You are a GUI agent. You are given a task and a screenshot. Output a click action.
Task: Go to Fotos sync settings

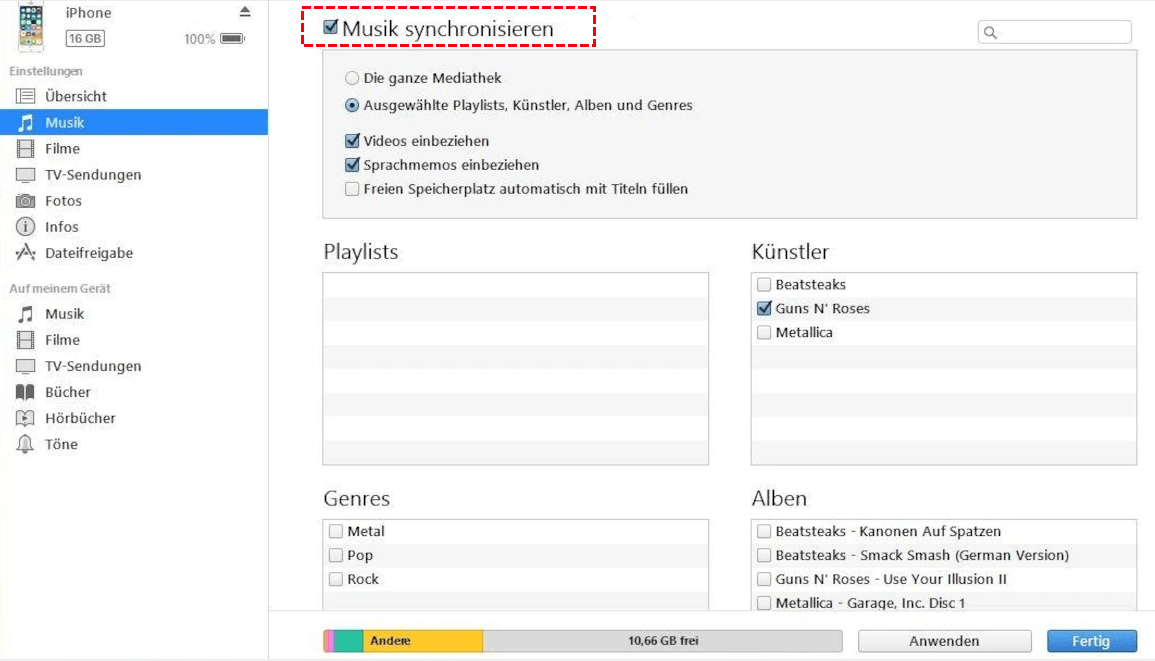(x=62, y=200)
